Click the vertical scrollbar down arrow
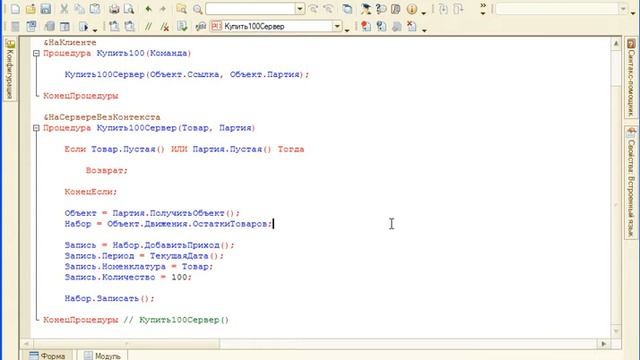 pyautogui.click(x=616, y=331)
